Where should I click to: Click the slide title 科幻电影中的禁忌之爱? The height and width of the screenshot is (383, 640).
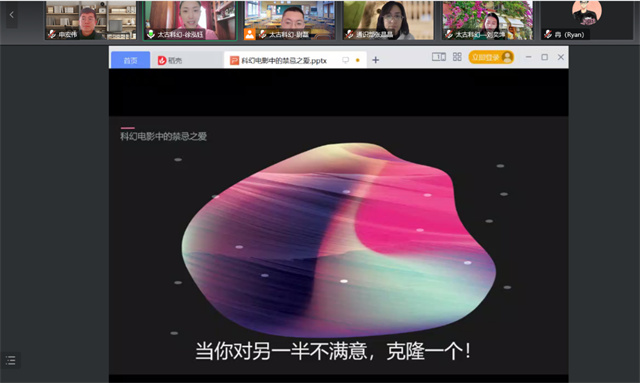[163, 136]
